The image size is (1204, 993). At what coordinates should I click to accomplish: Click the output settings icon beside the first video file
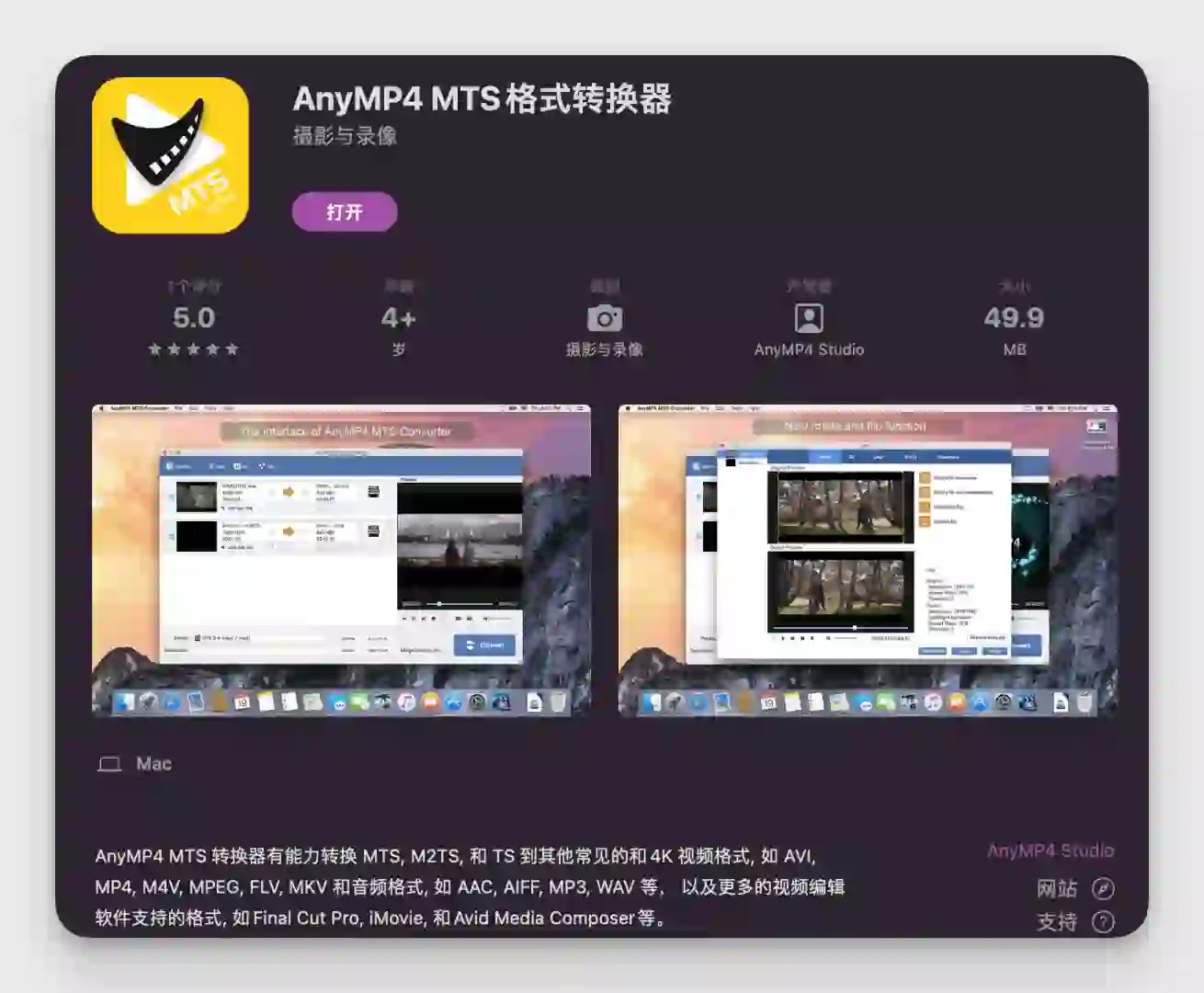coord(373,492)
